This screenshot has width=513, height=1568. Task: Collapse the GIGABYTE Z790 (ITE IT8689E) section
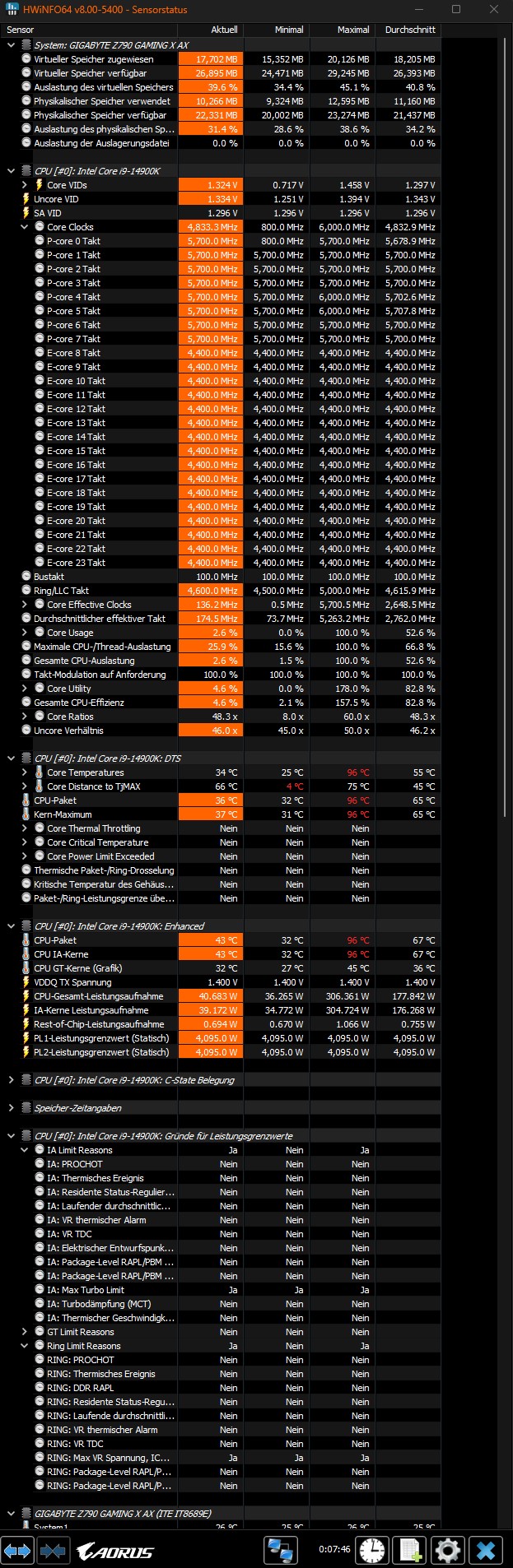point(11,1514)
